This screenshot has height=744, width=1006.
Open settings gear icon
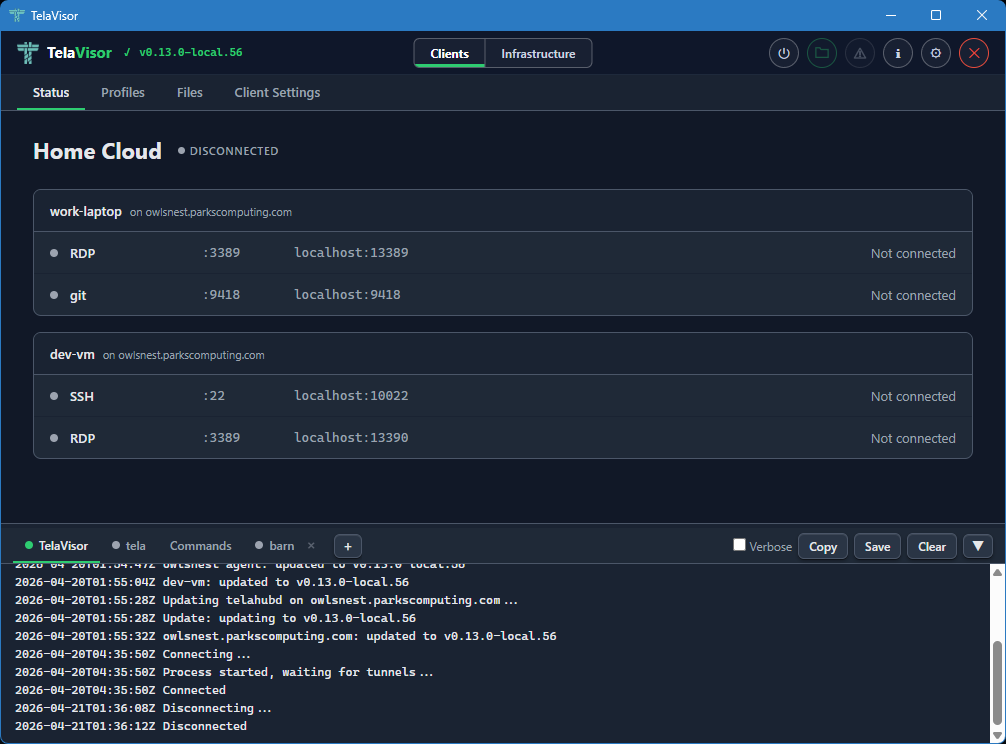(936, 54)
